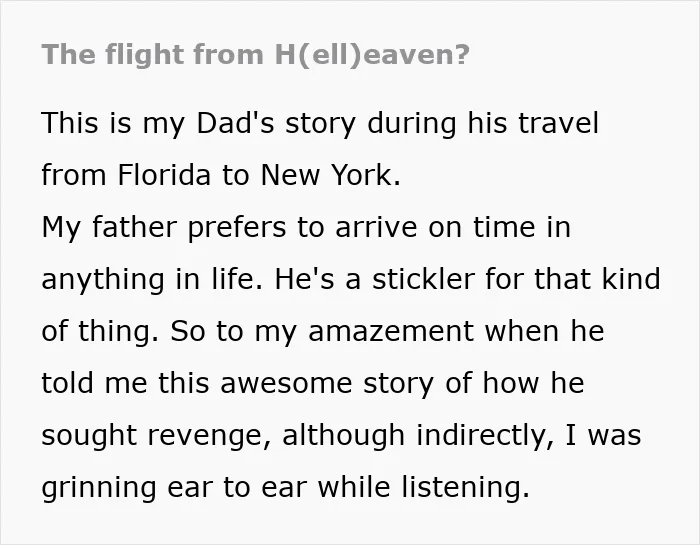Click the words "awesome story"

coord(327,384)
